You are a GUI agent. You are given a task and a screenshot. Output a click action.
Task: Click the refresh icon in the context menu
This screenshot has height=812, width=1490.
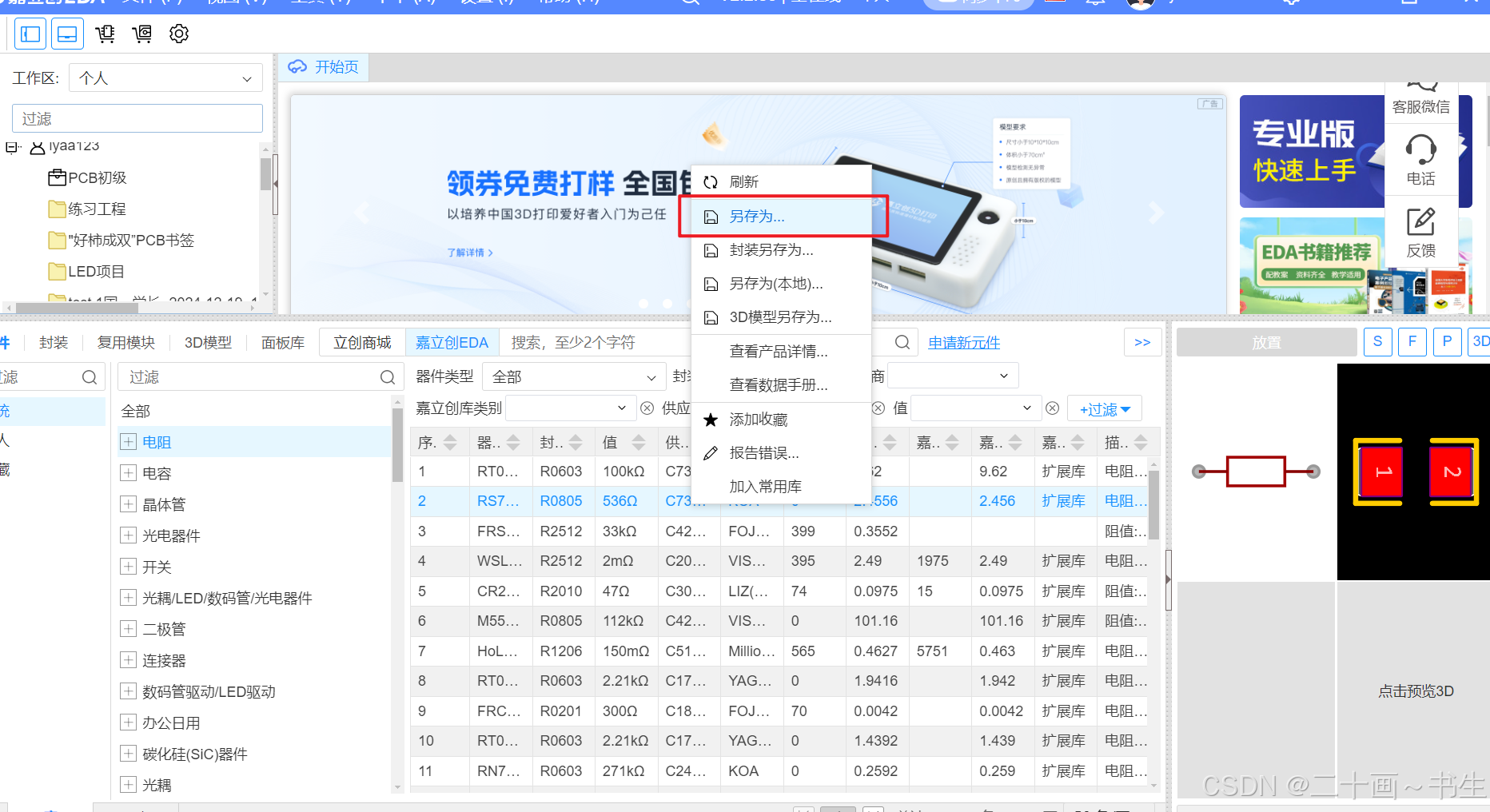(x=711, y=182)
